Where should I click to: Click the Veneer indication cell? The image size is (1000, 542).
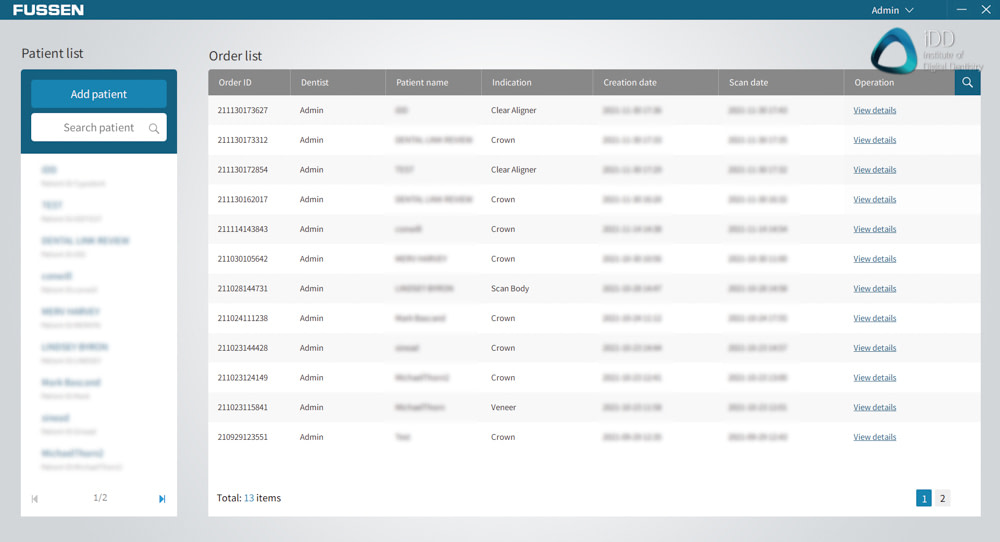pos(503,407)
